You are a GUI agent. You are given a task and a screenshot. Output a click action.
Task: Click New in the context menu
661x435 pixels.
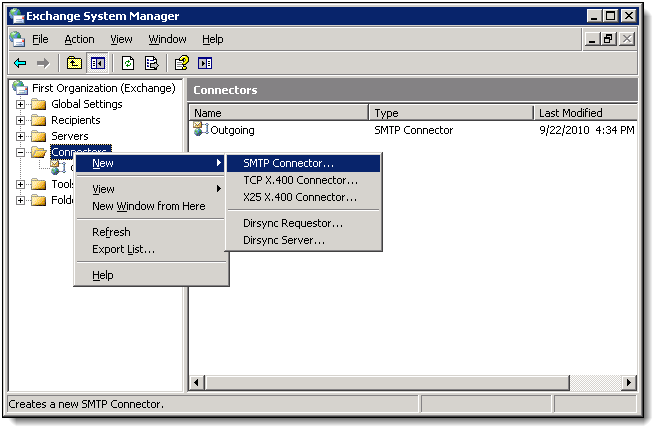[152, 163]
